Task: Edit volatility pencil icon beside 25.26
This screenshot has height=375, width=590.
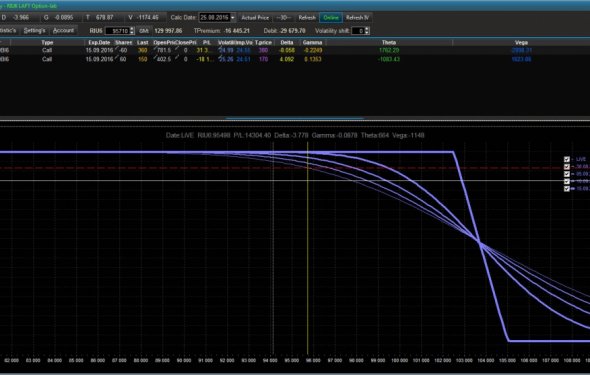Action: pos(220,58)
